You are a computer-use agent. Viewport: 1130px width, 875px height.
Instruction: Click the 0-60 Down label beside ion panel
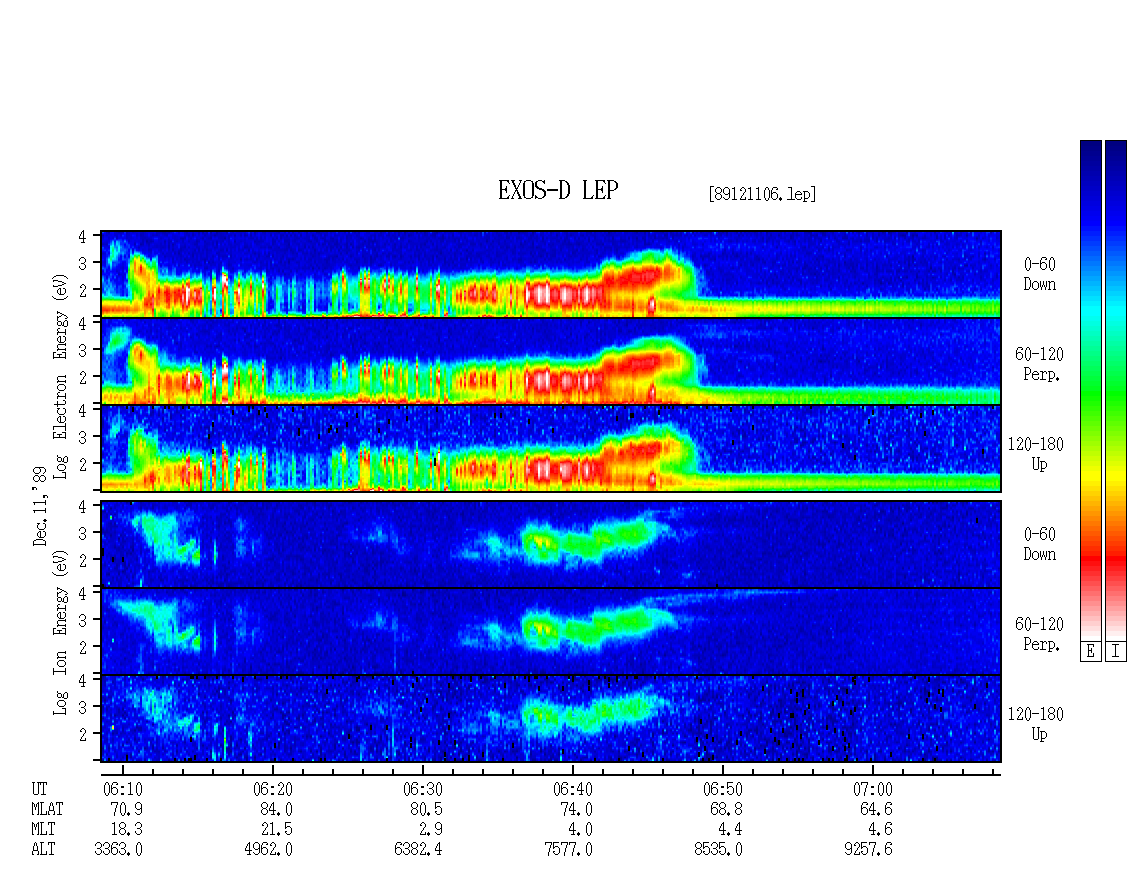1039,544
